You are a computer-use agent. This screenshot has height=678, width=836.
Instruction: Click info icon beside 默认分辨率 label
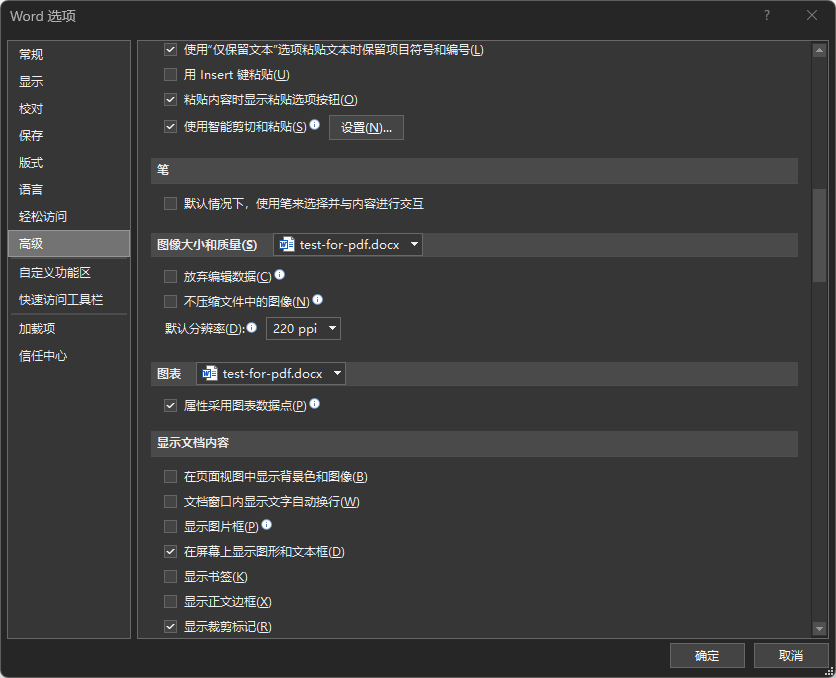click(252, 327)
